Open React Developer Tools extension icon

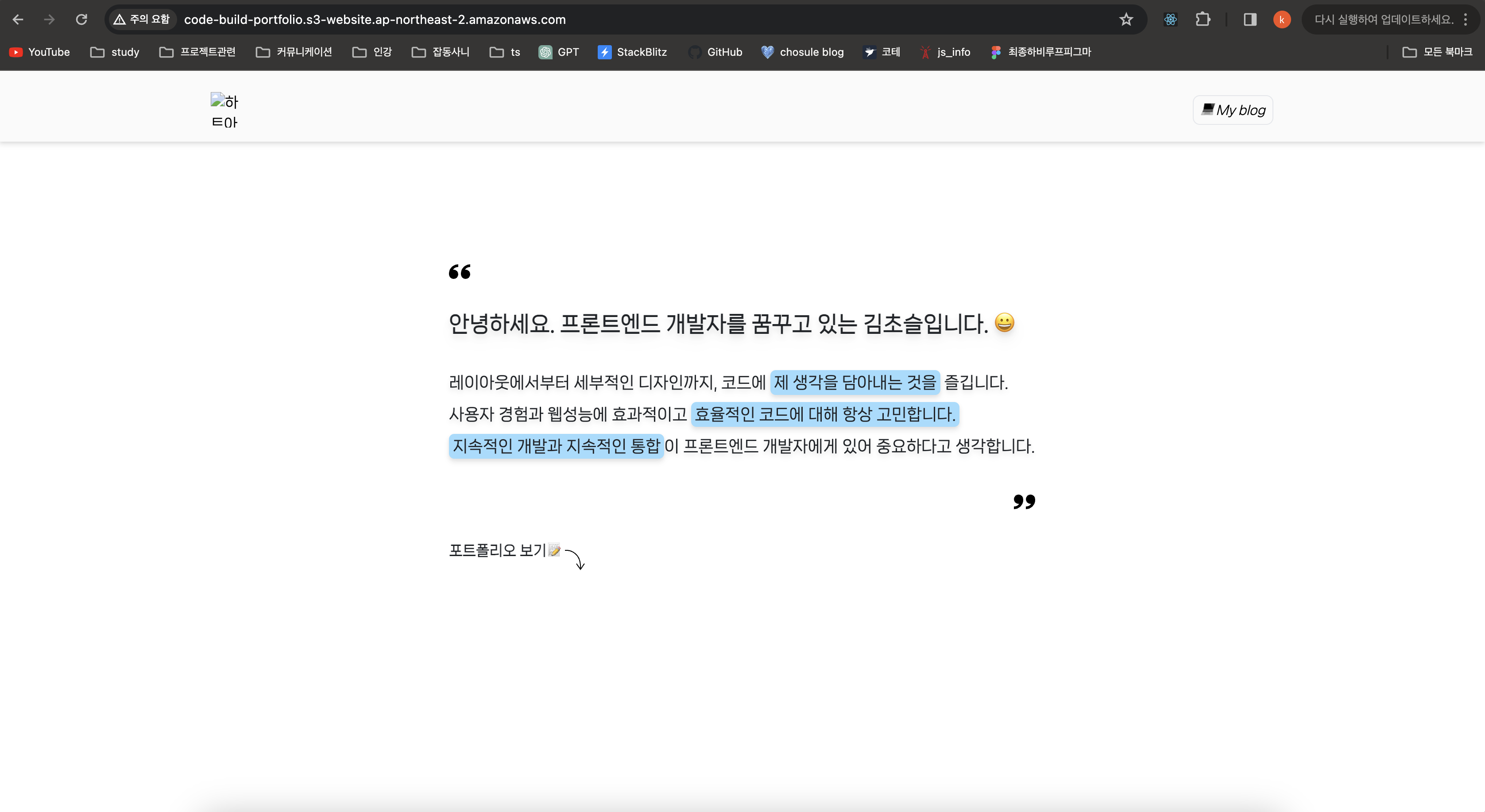[x=1170, y=19]
